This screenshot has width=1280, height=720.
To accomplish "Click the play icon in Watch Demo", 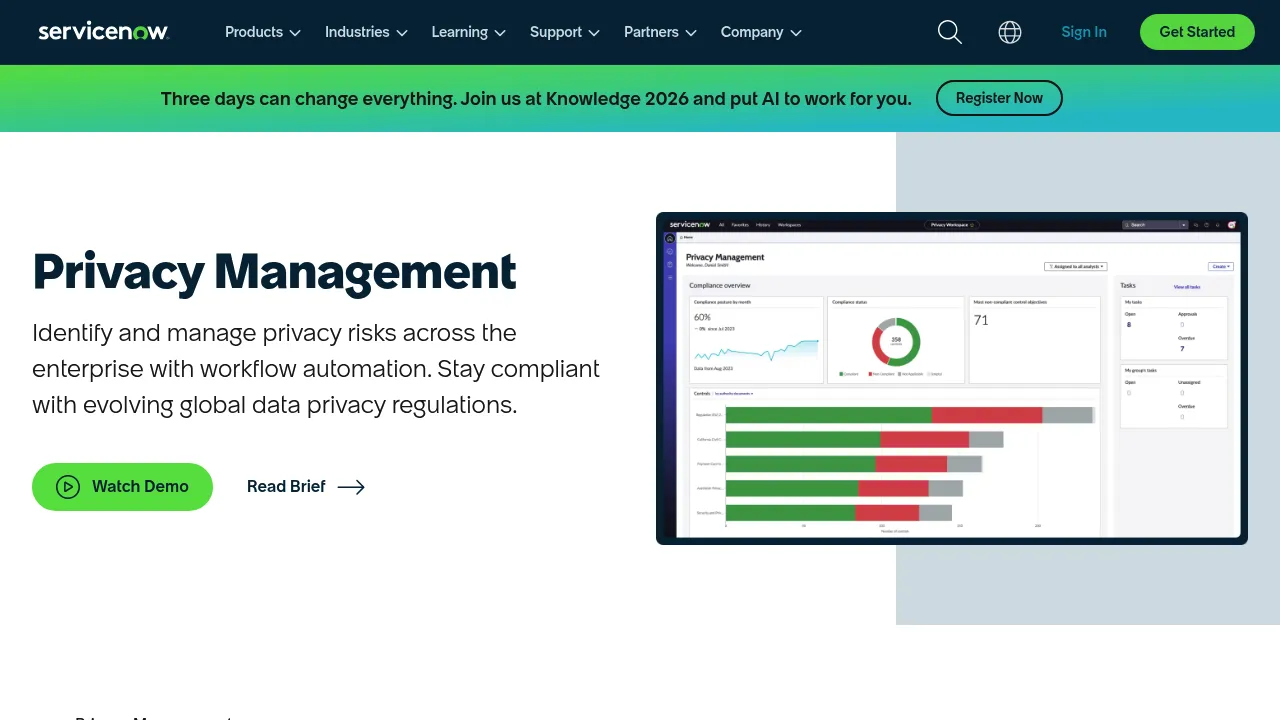I will point(68,487).
